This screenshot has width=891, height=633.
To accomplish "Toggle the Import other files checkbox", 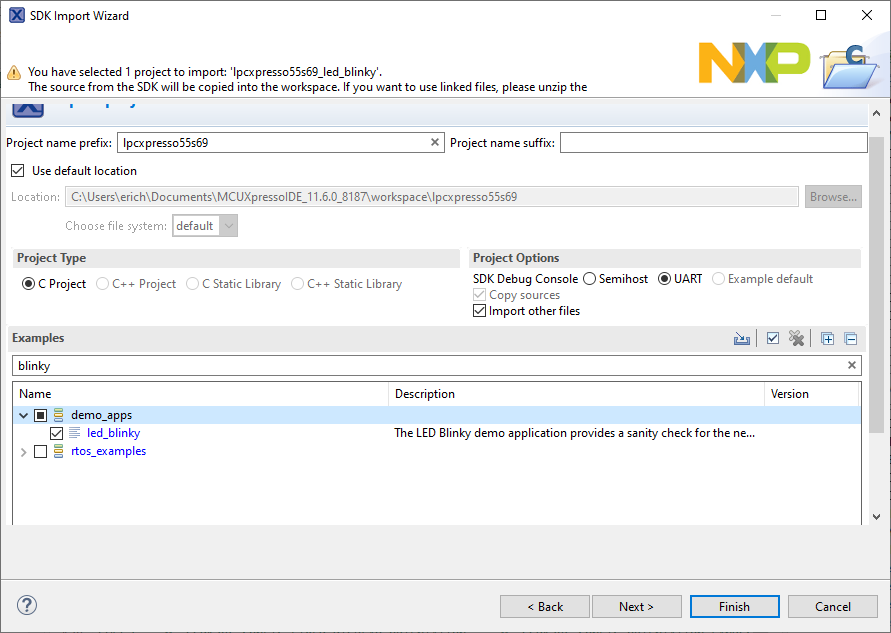I will click(479, 310).
